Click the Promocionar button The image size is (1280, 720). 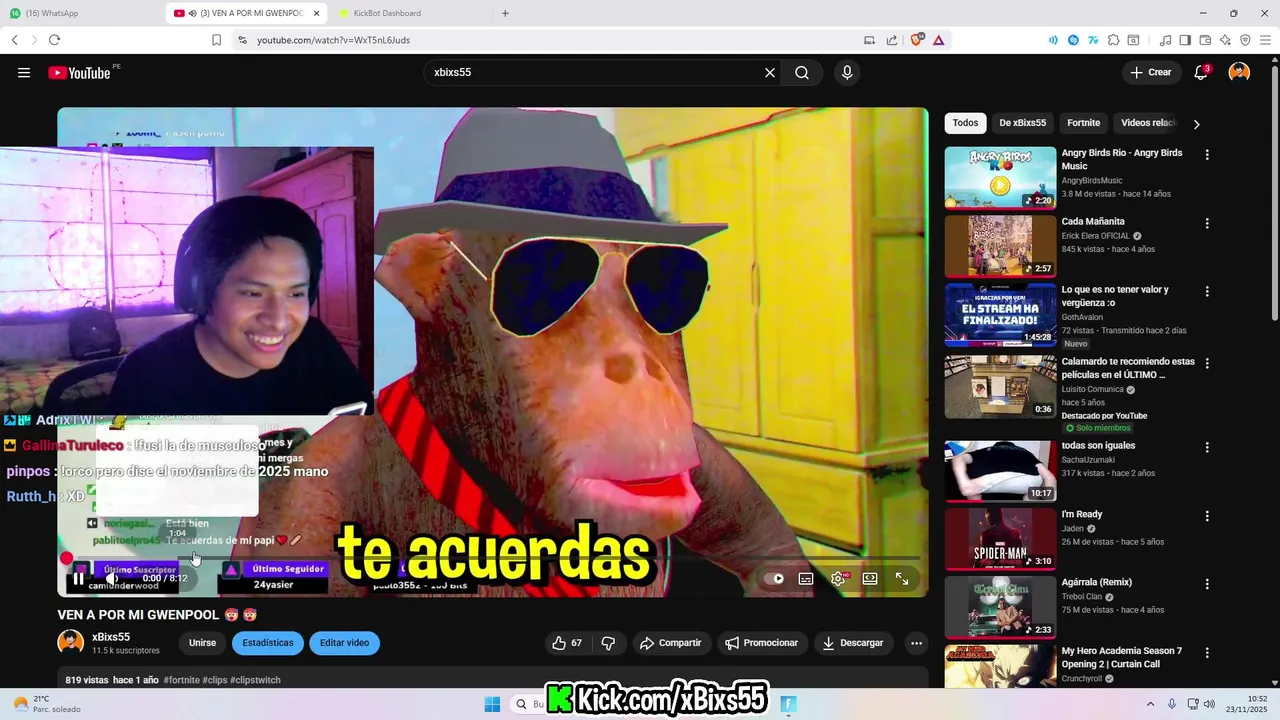762,643
